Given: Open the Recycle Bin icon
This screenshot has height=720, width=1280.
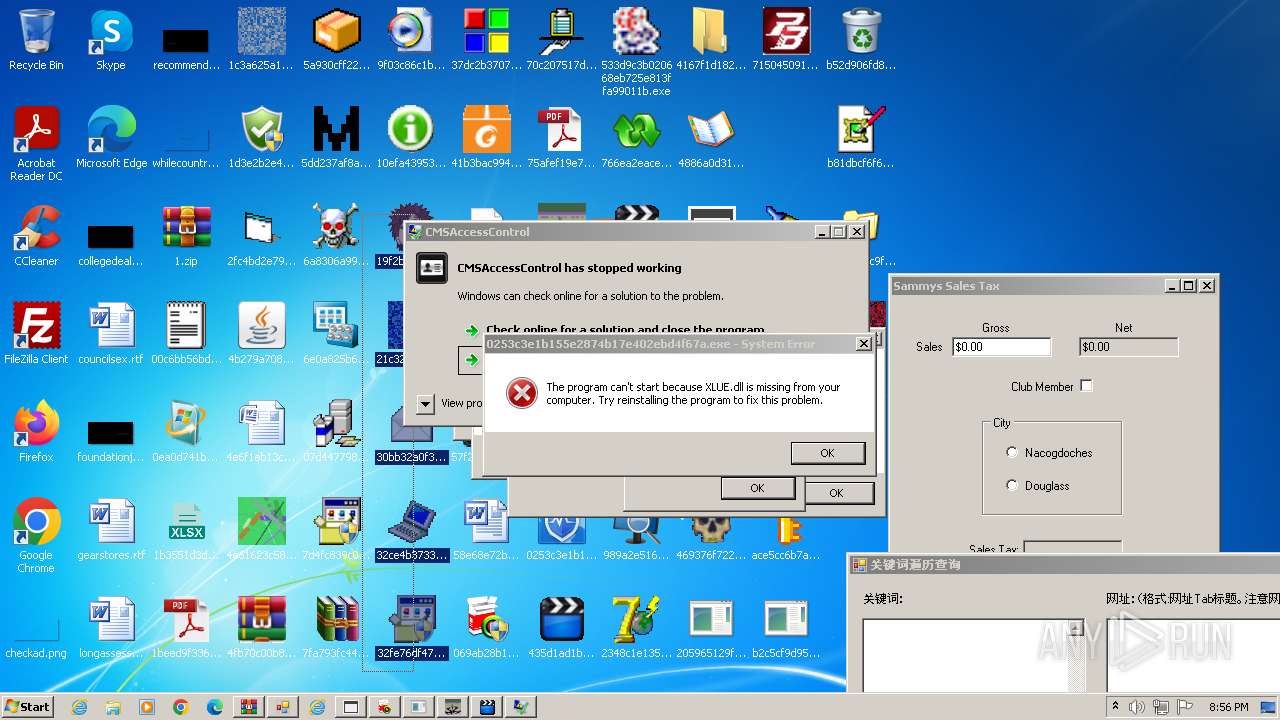Looking at the screenshot, I should (x=36, y=40).
